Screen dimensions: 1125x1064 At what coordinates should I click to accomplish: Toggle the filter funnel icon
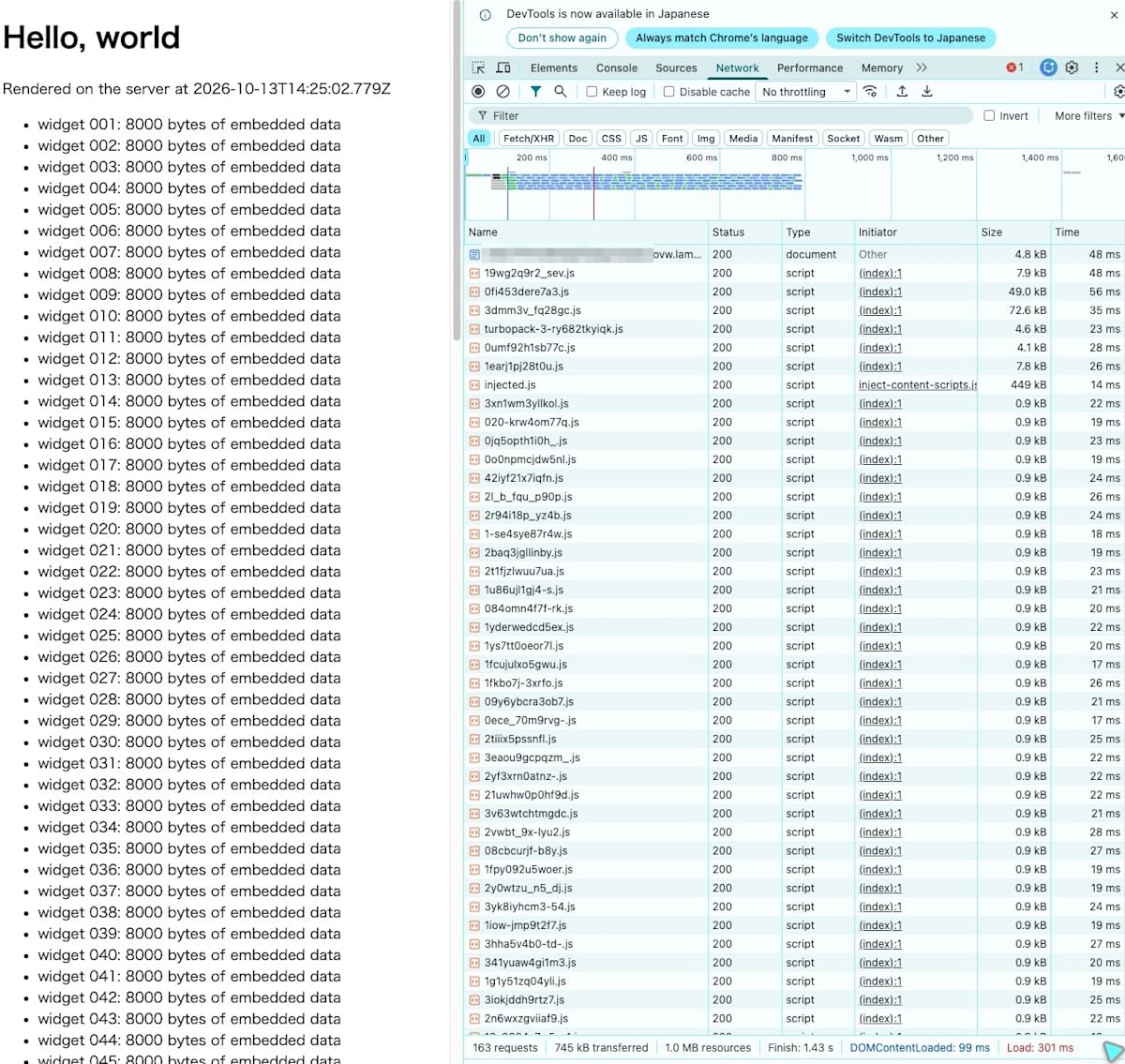pyautogui.click(x=535, y=92)
